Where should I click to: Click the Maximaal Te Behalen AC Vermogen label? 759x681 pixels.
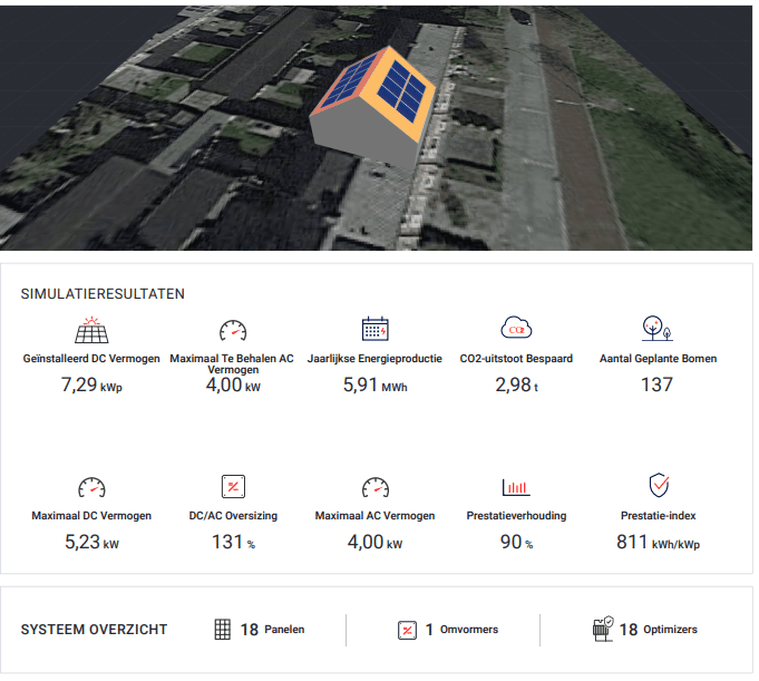[x=232, y=363]
